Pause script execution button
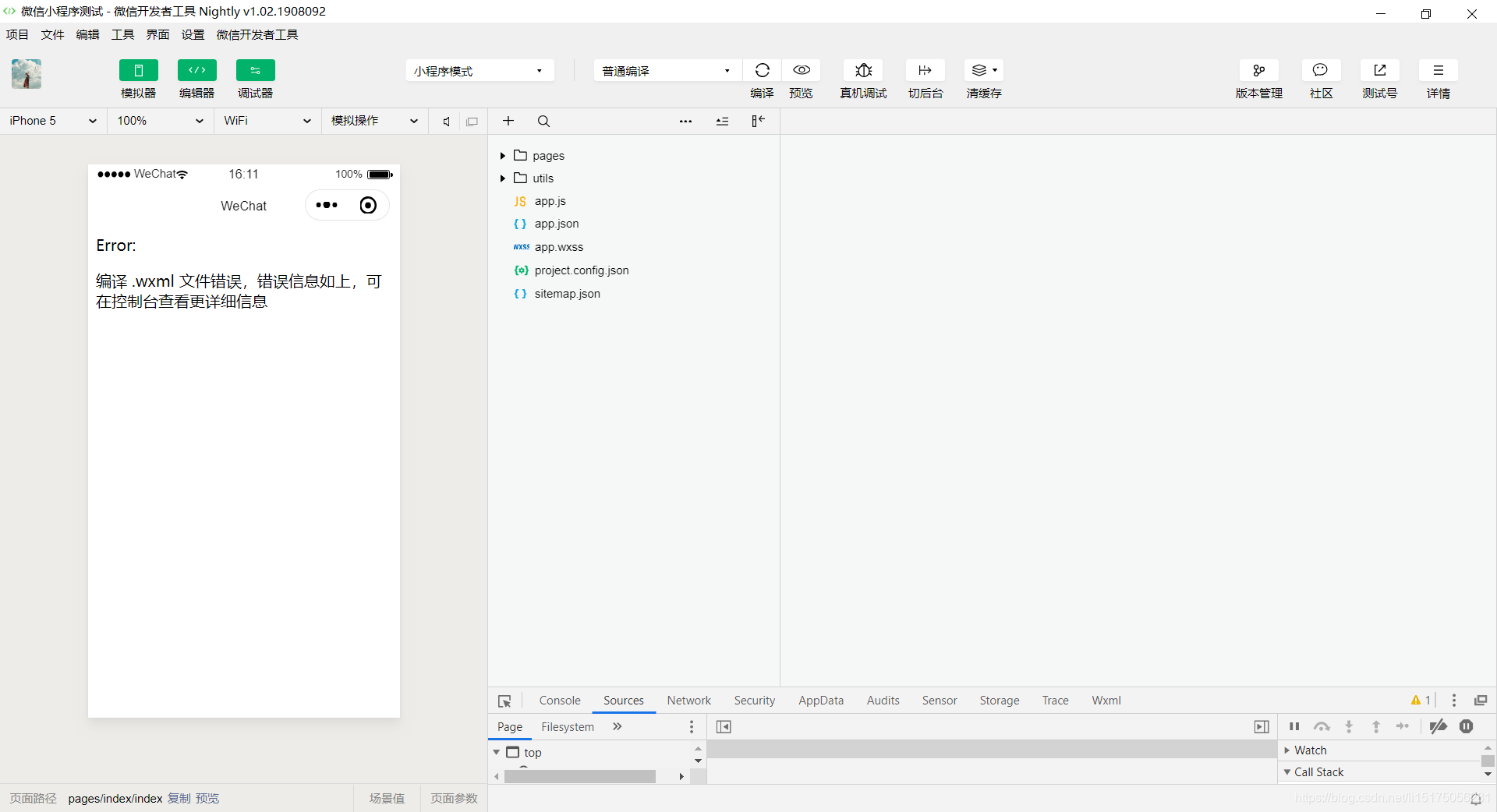The image size is (1497, 812). (x=1294, y=726)
